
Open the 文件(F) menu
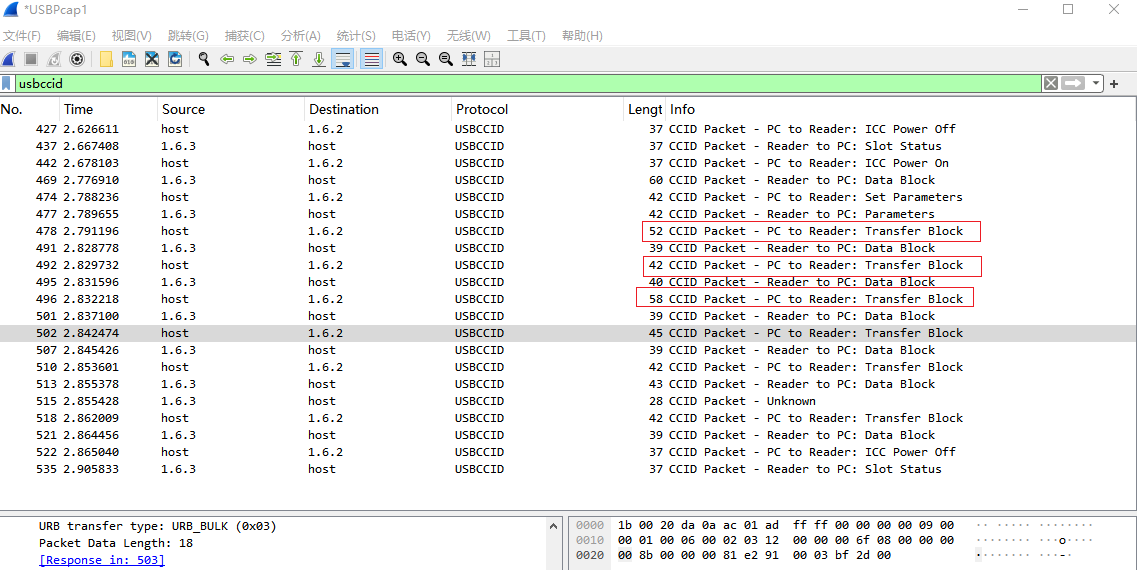coord(22,36)
